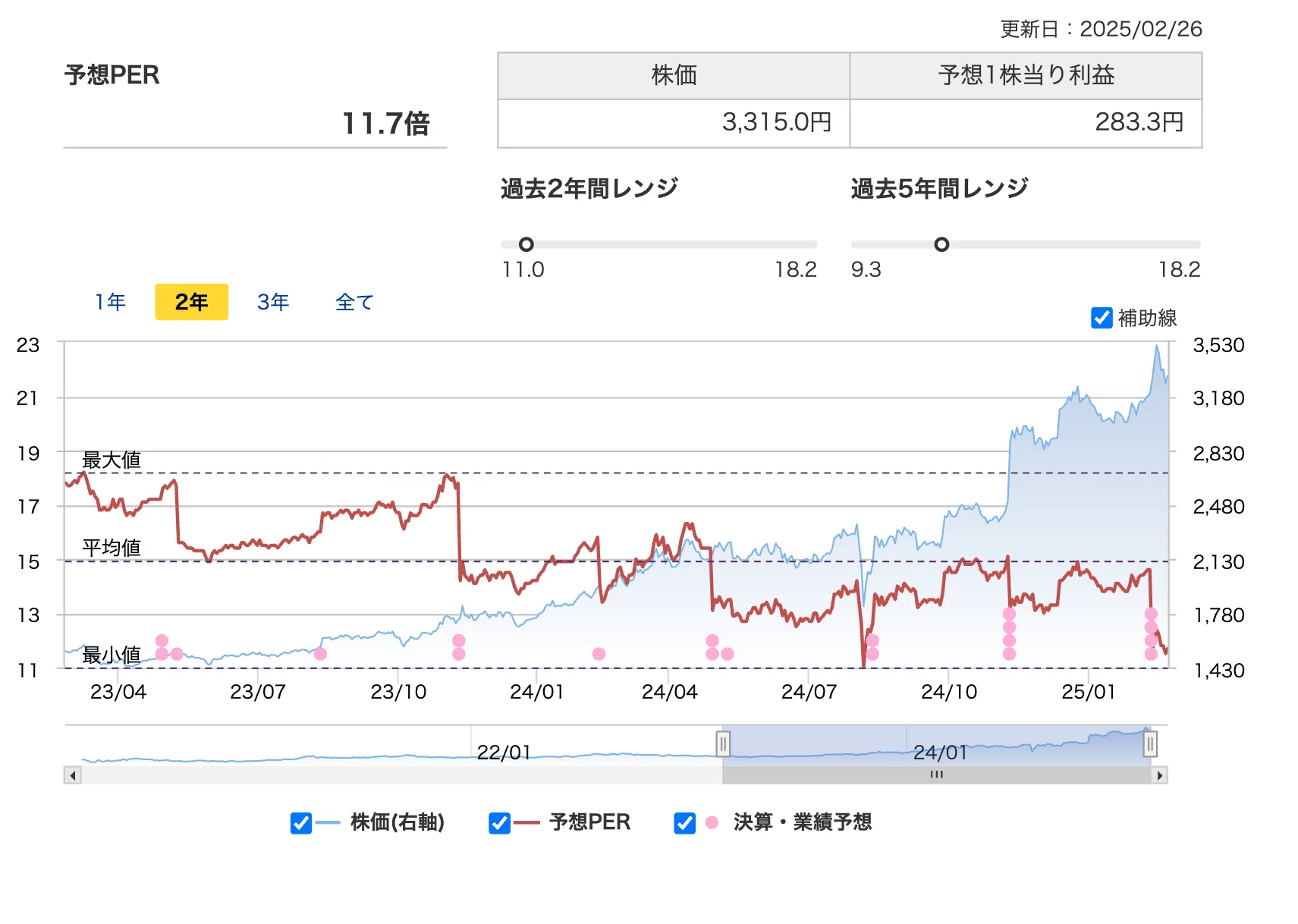The image size is (1298, 924).
Task: Click the 最大値 line label
Action: [112, 460]
